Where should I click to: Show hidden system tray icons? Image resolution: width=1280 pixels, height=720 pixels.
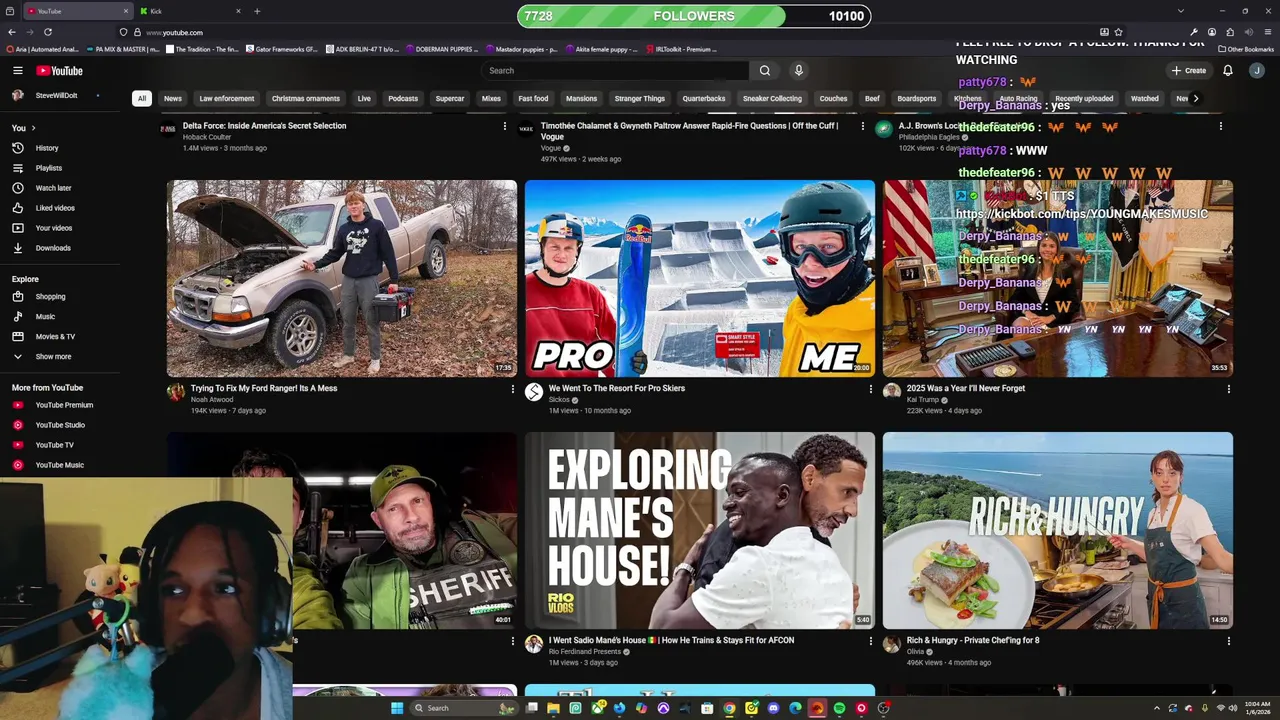[1157, 708]
